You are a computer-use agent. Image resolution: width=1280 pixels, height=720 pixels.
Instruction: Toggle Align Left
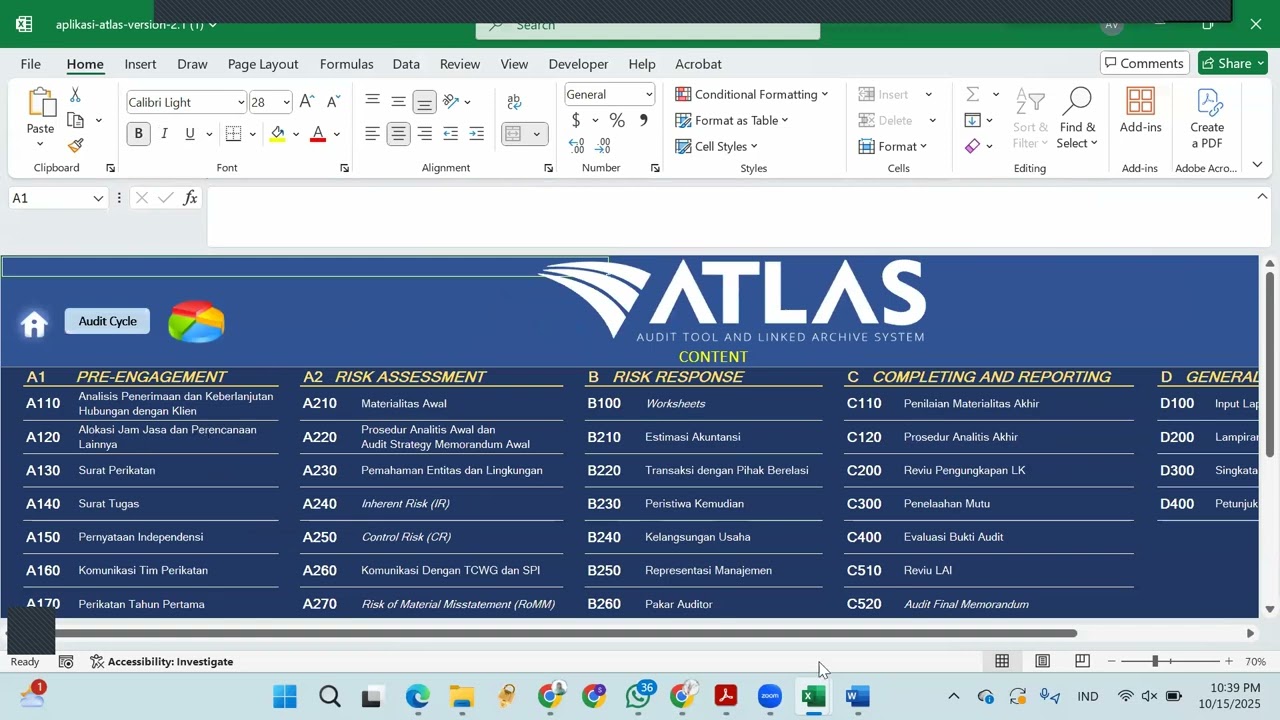pos(372,134)
